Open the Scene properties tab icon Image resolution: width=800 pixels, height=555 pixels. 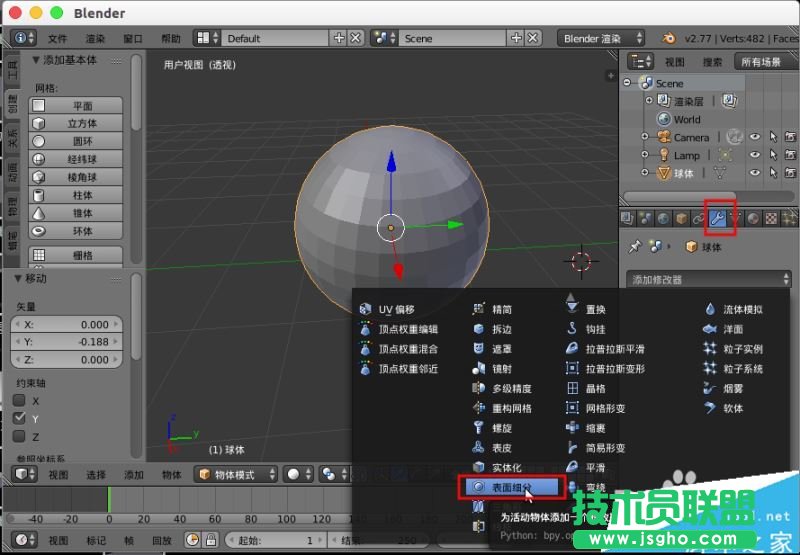pos(645,219)
